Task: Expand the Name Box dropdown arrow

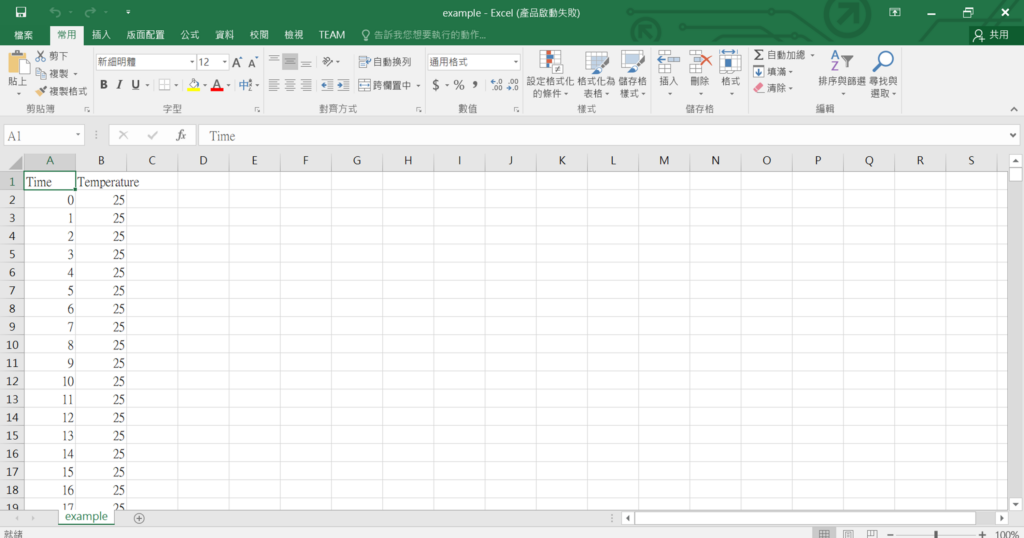Action: (x=79, y=135)
